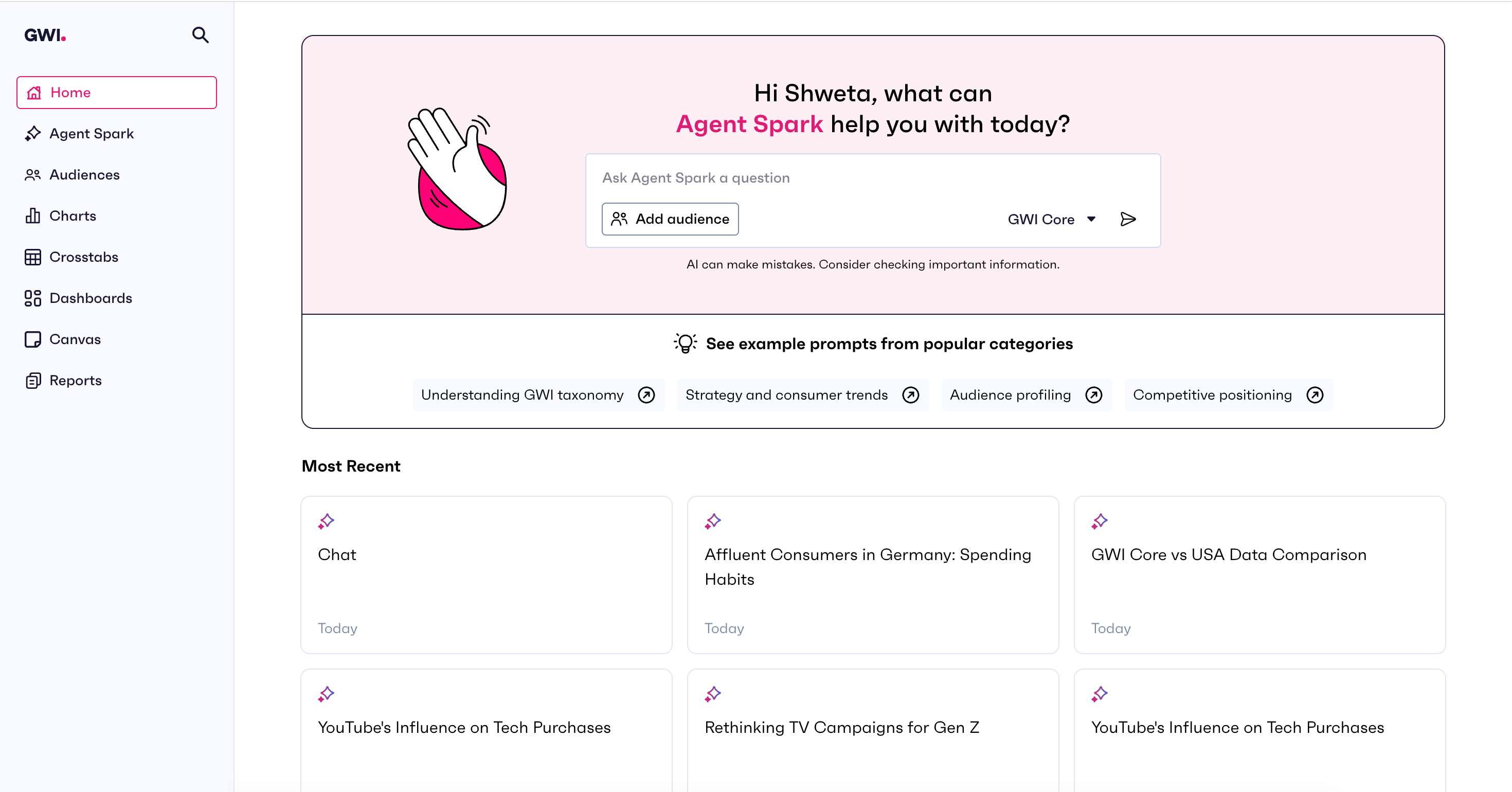Open arrow icon on Audience profiling chip
Image resolution: width=1512 pixels, height=792 pixels.
tap(1093, 395)
